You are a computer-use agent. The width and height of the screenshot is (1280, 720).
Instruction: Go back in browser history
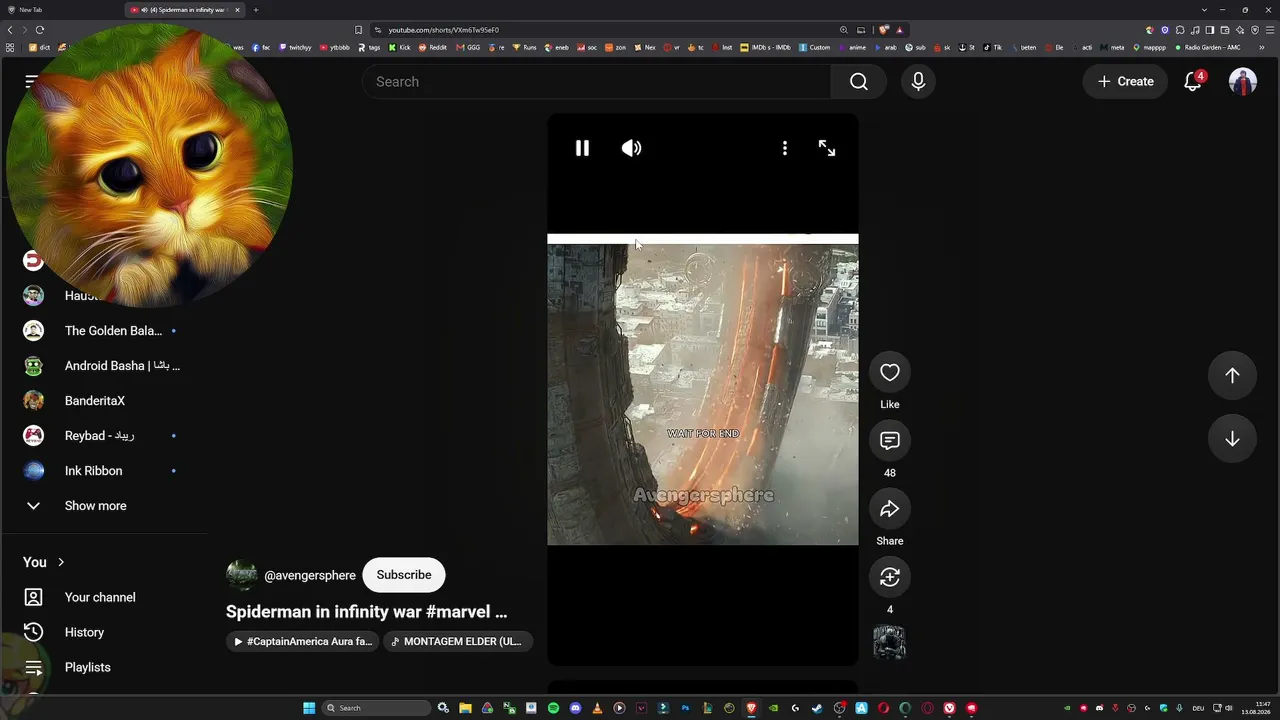coord(10,30)
